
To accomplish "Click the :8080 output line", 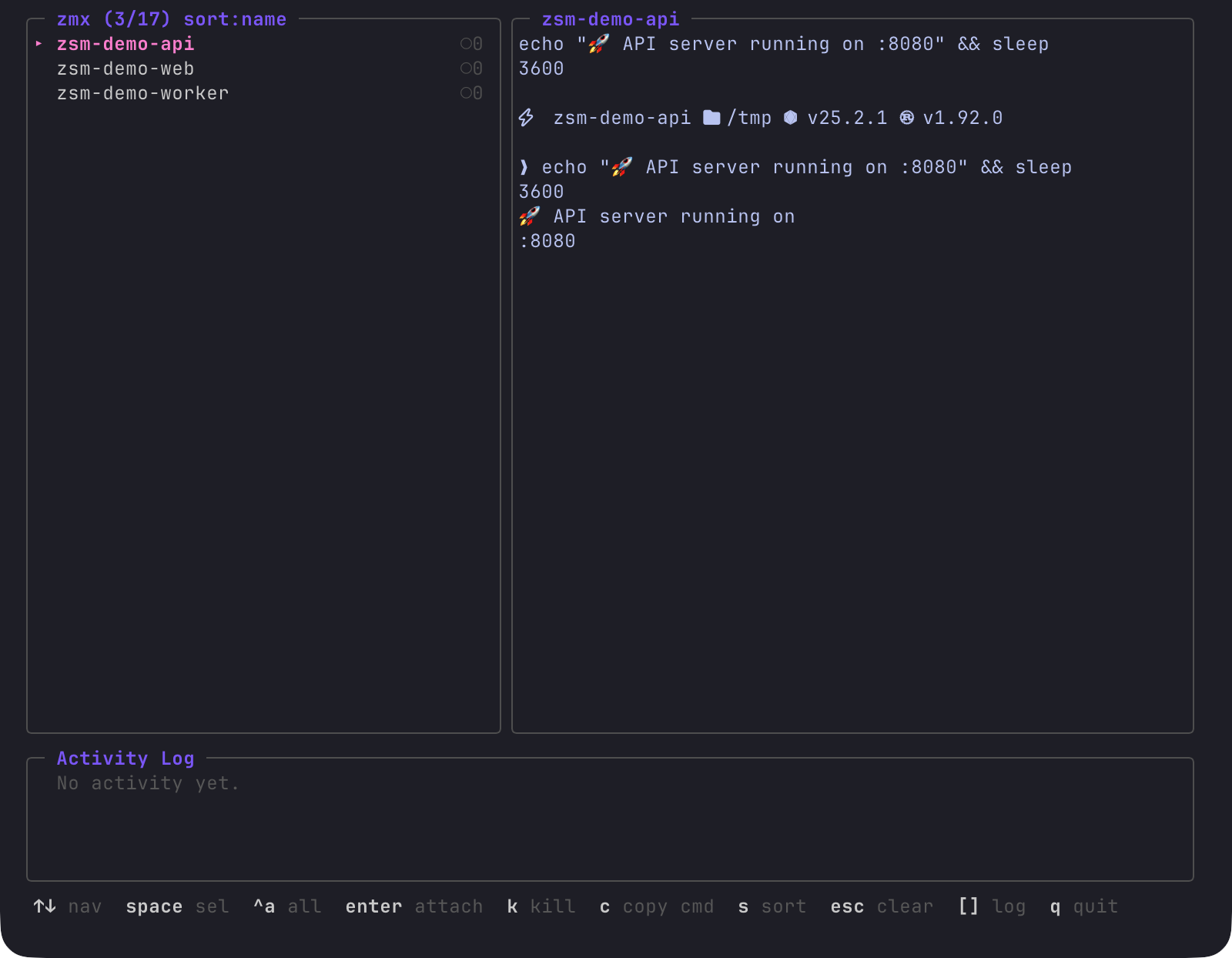I will click(547, 241).
